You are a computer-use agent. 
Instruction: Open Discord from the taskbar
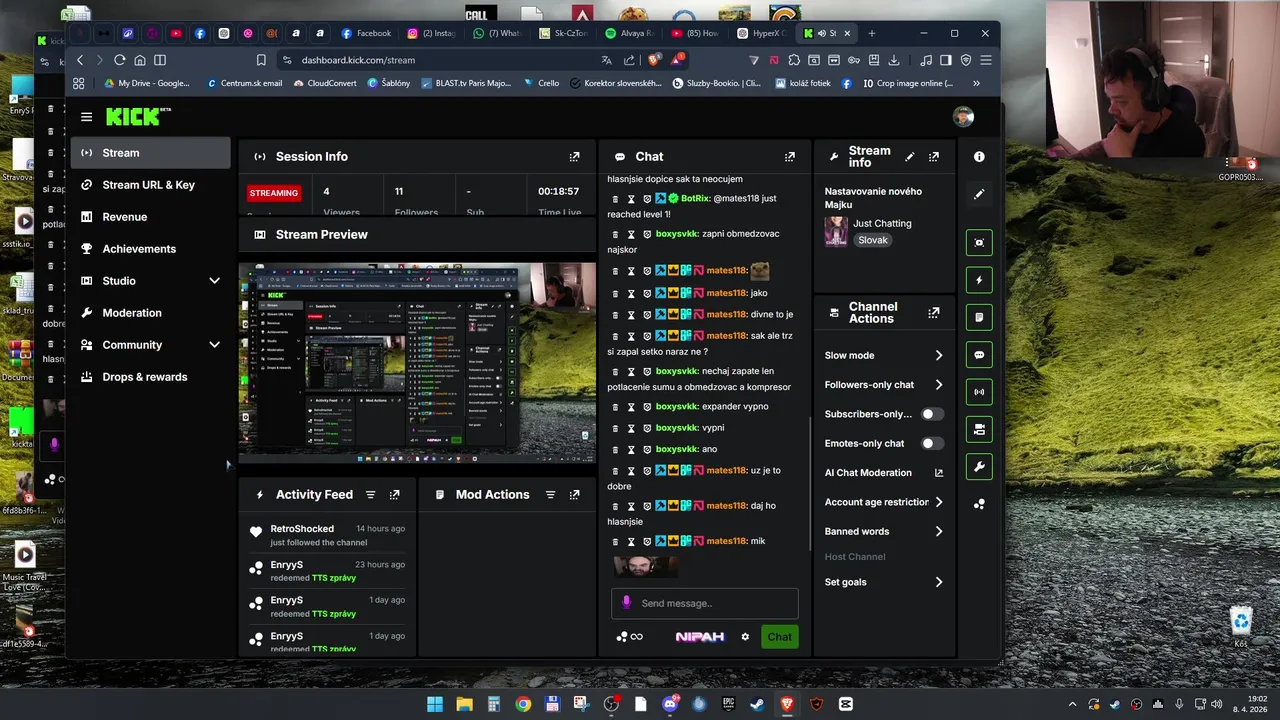pos(670,704)
